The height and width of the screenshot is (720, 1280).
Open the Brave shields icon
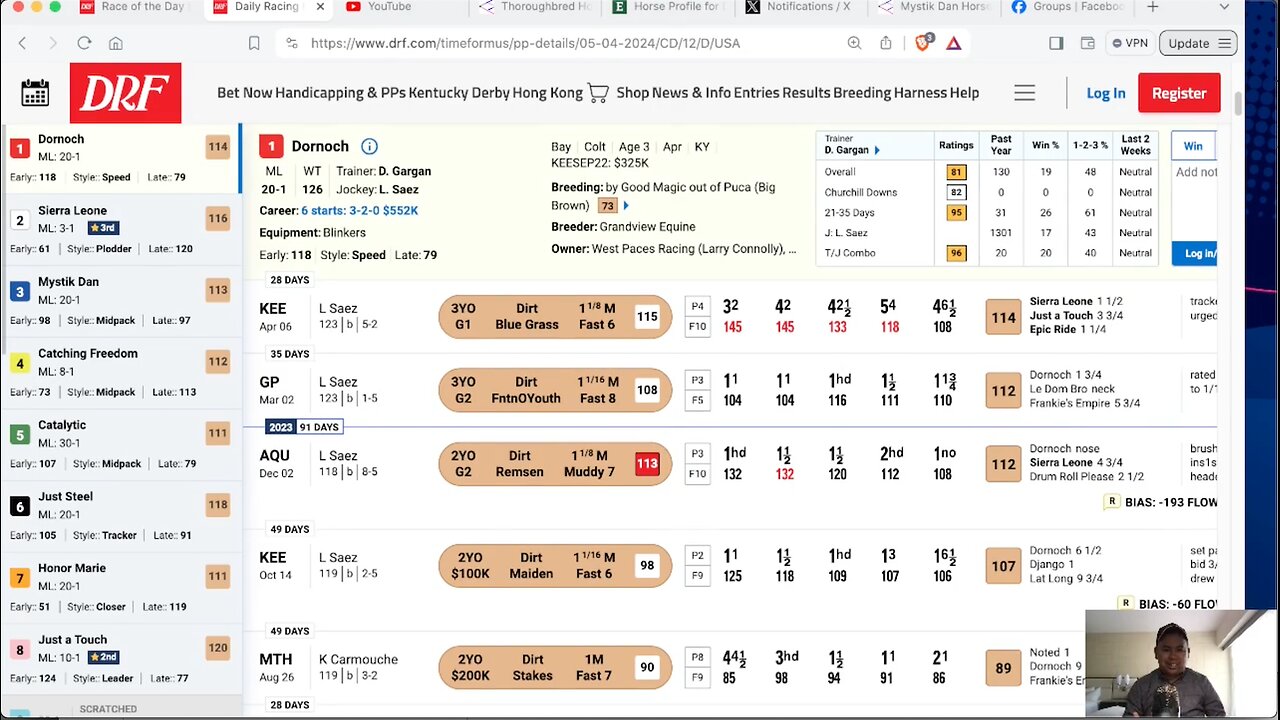[921, 43]
